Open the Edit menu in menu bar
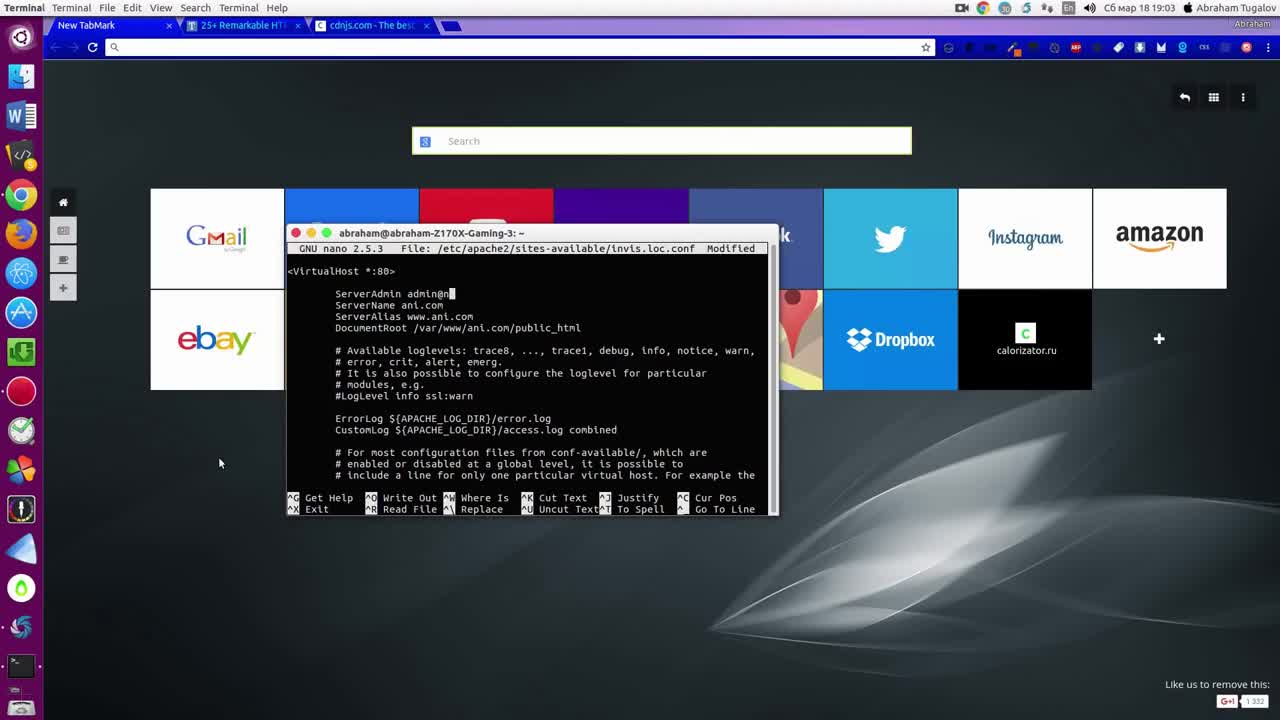 [x=132, y=8]
